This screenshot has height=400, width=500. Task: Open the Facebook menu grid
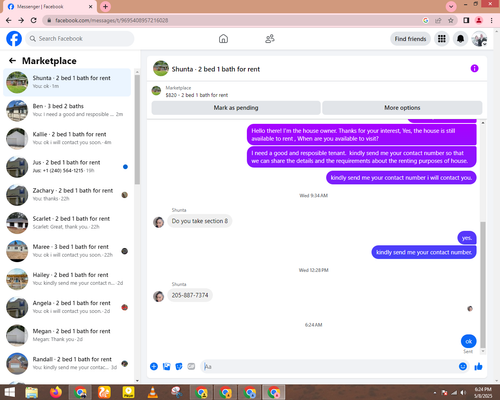tap(442, 39)
